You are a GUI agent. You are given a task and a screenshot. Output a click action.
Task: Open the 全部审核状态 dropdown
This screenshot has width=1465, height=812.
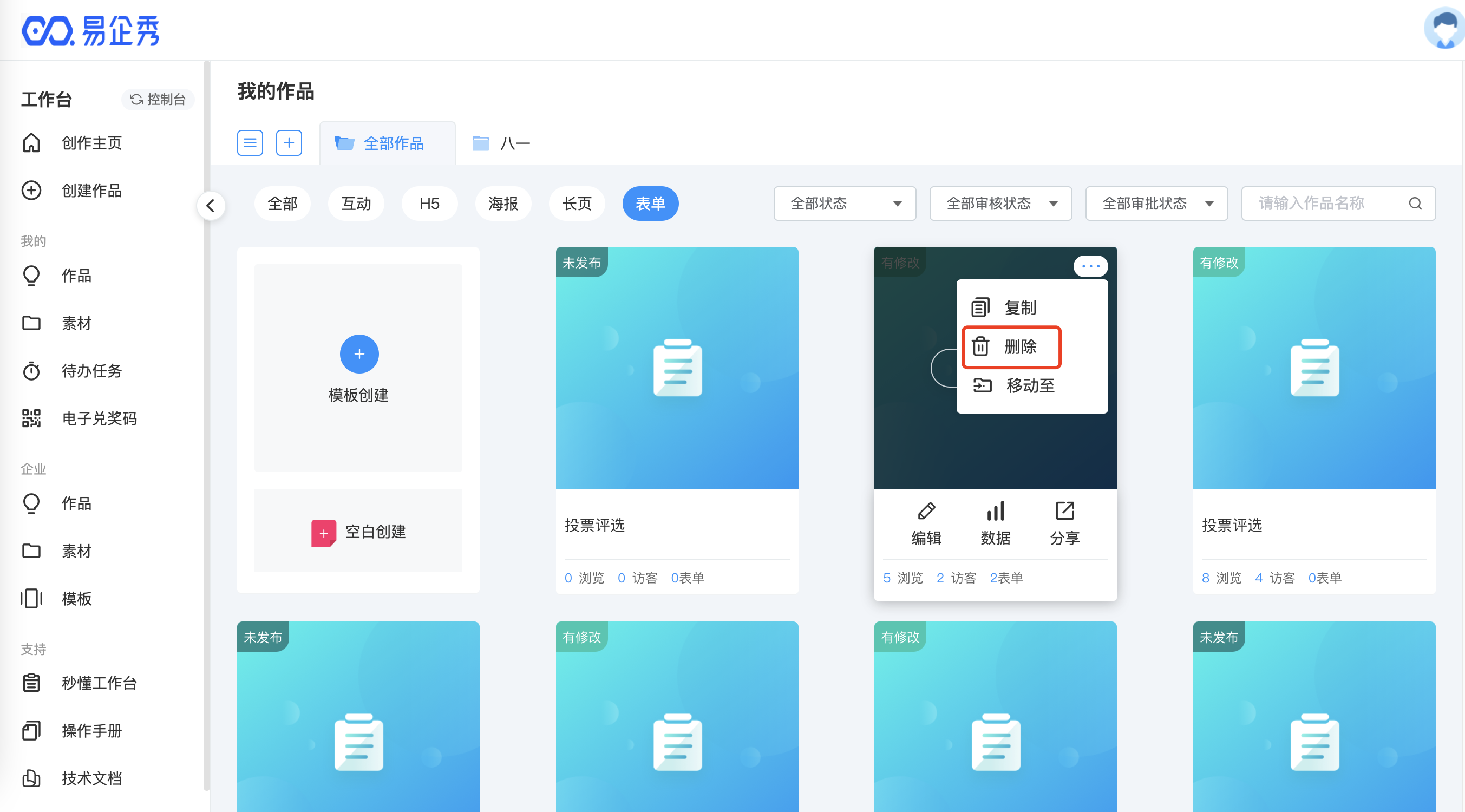1000,204
